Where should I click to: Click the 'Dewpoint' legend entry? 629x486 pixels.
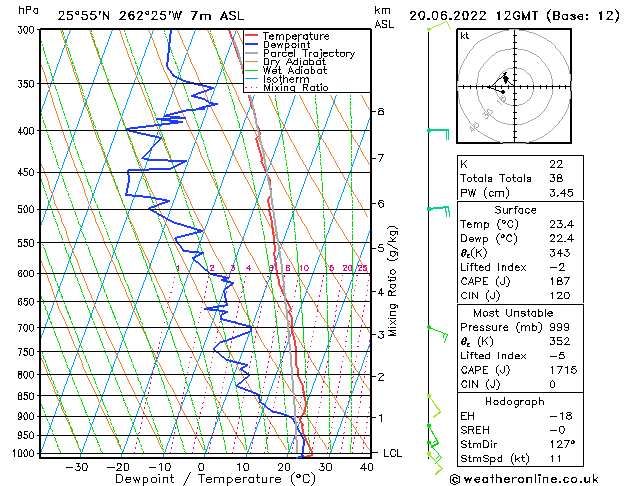click(x=286, y=45)
